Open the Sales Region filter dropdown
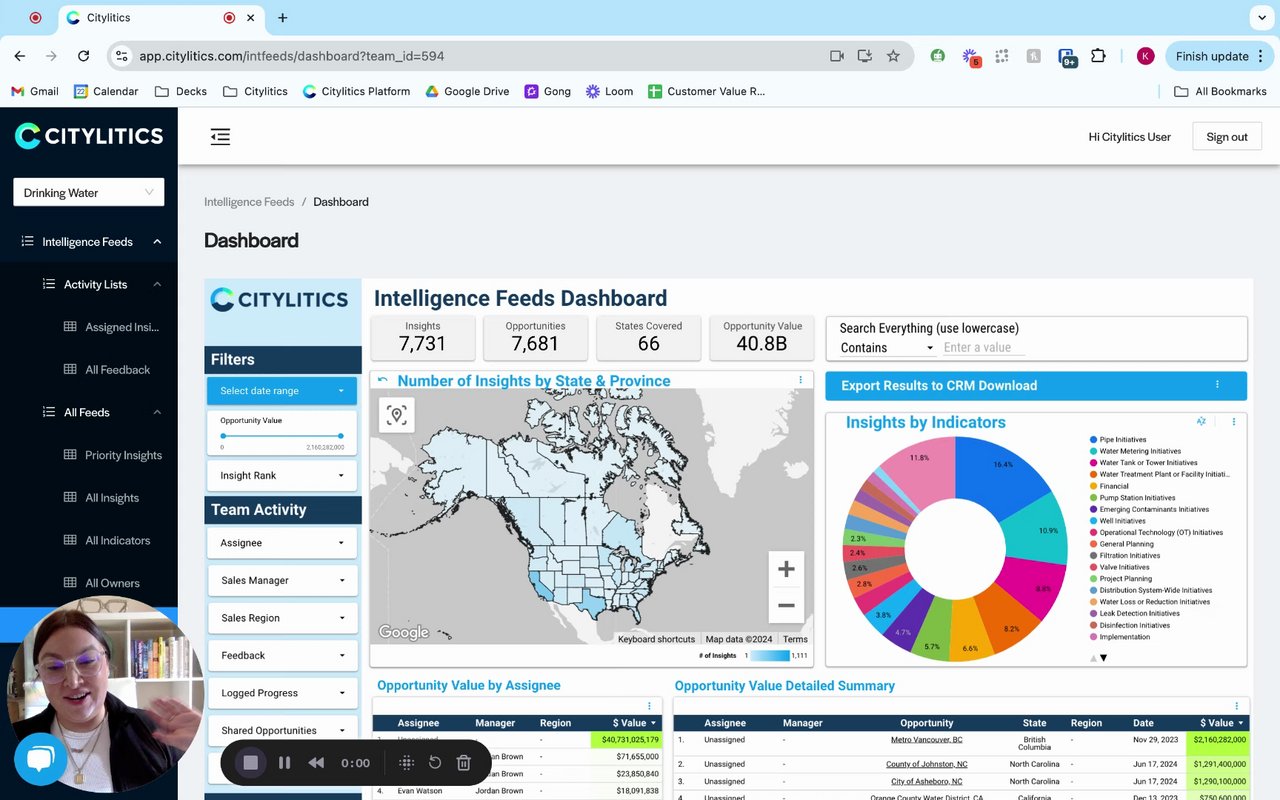The height and width of the screenshot is (800, 1280). 283,618
